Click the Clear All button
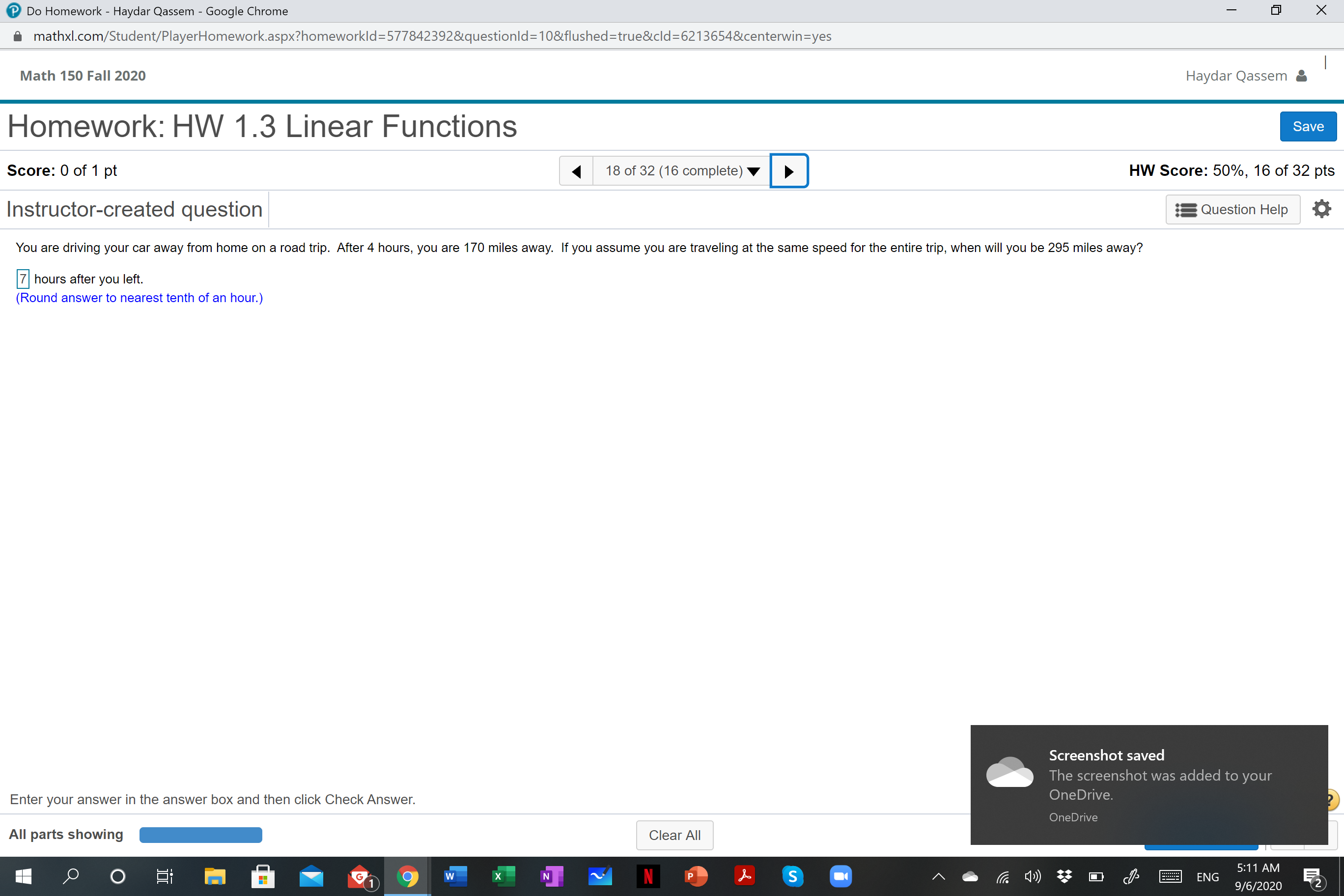 tap(674, 835)
